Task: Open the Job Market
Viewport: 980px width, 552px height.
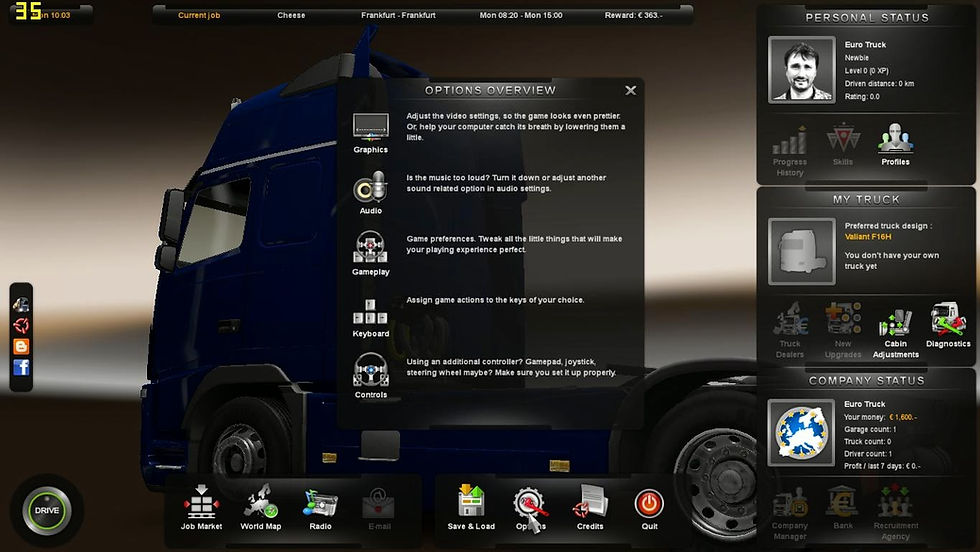Action: [201, 508]
